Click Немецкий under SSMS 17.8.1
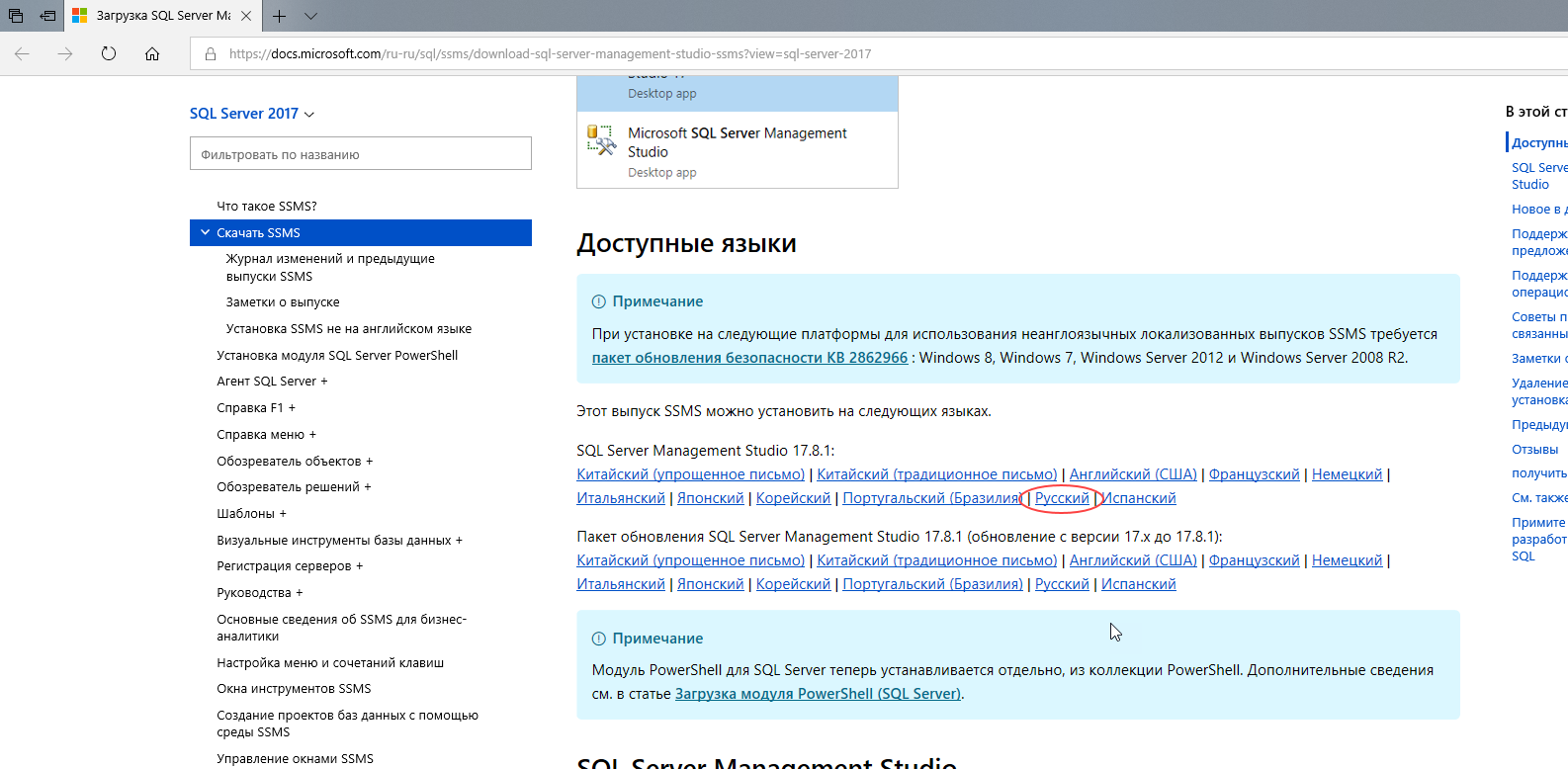The height and width of the screenshot is (769, 1568). [1347, 474]
